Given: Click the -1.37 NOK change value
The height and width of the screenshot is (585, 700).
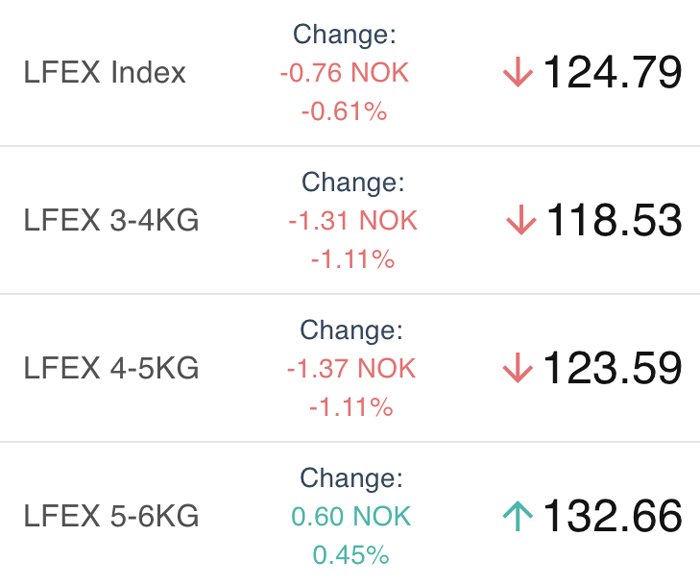Looking at the screenshot, I should [351, 368].
